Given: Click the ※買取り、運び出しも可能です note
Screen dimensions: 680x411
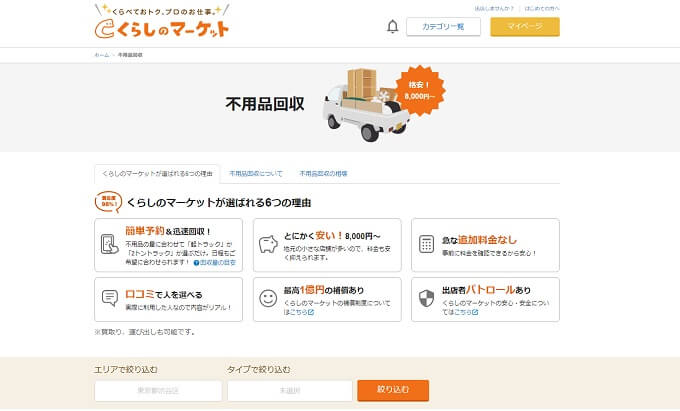Looking at the screenshot, I should (145, 332).
